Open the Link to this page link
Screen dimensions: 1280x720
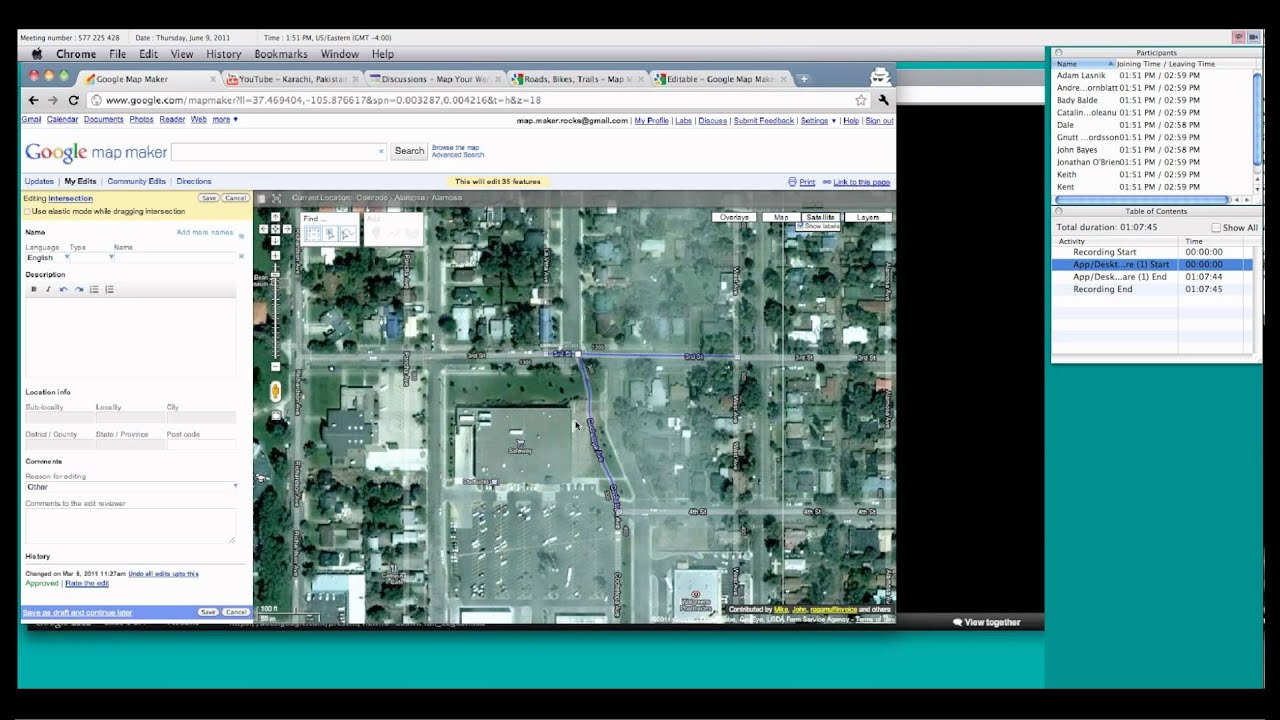(862, 182)
